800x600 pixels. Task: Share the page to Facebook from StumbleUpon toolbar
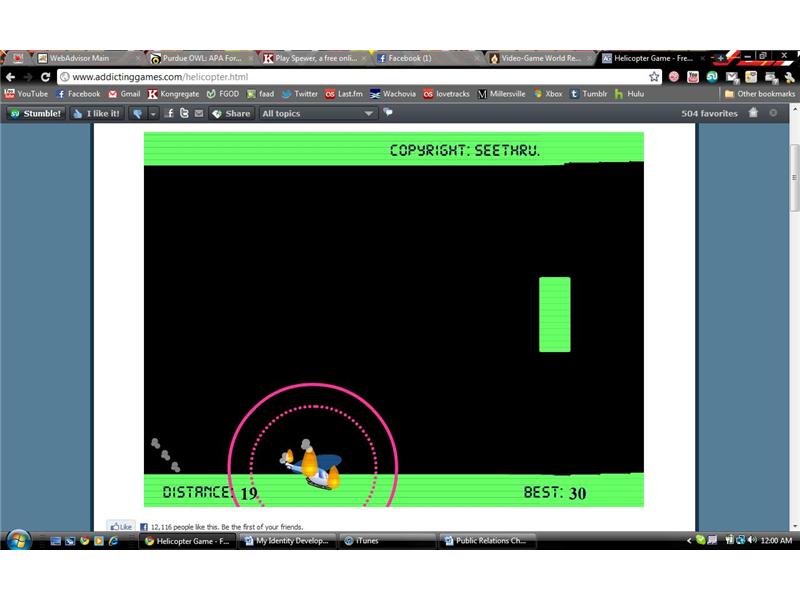(x=170, y=113)
